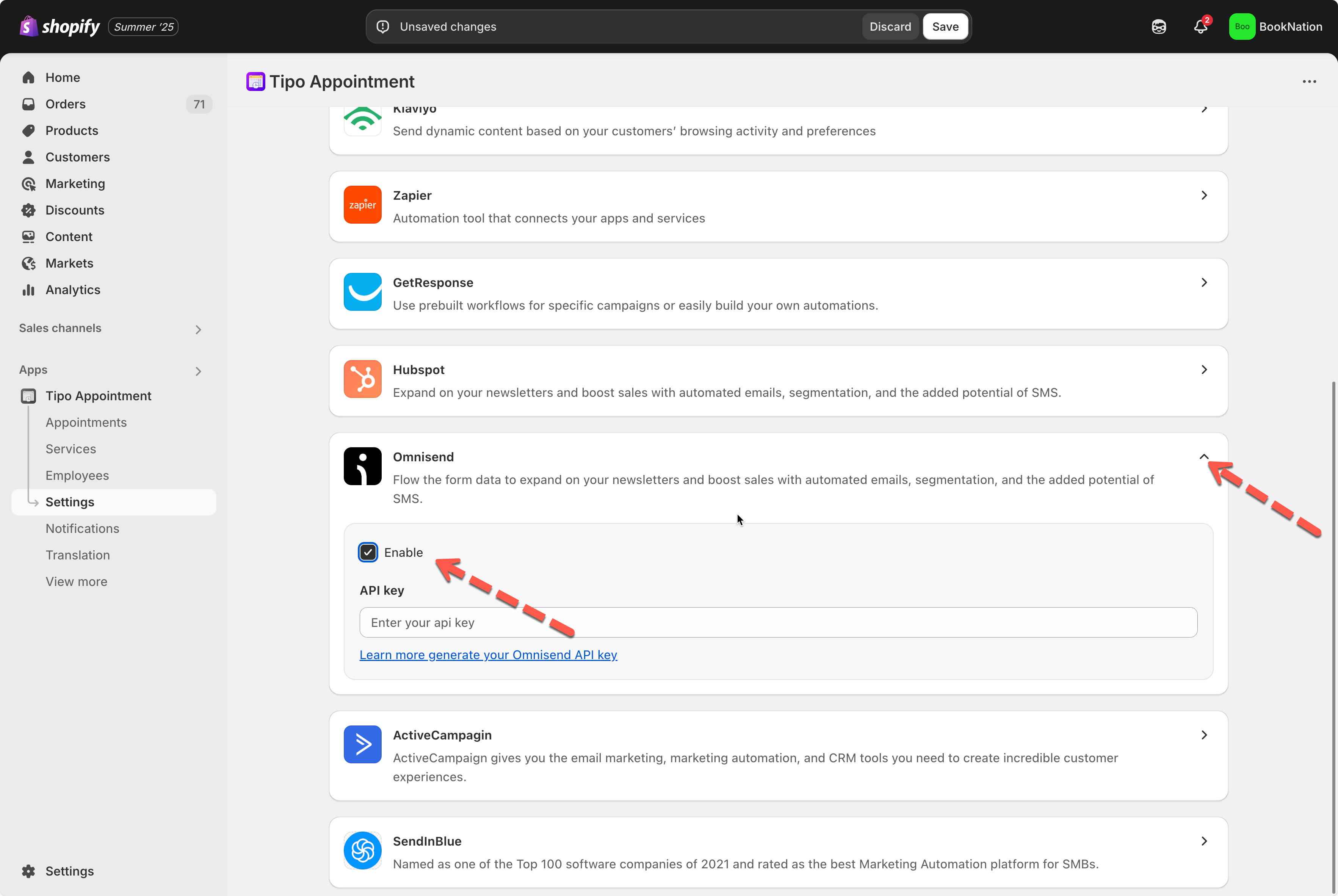Open the three-dot page menu
This screenshot has height=896, width=1338.
[1309, 82]
